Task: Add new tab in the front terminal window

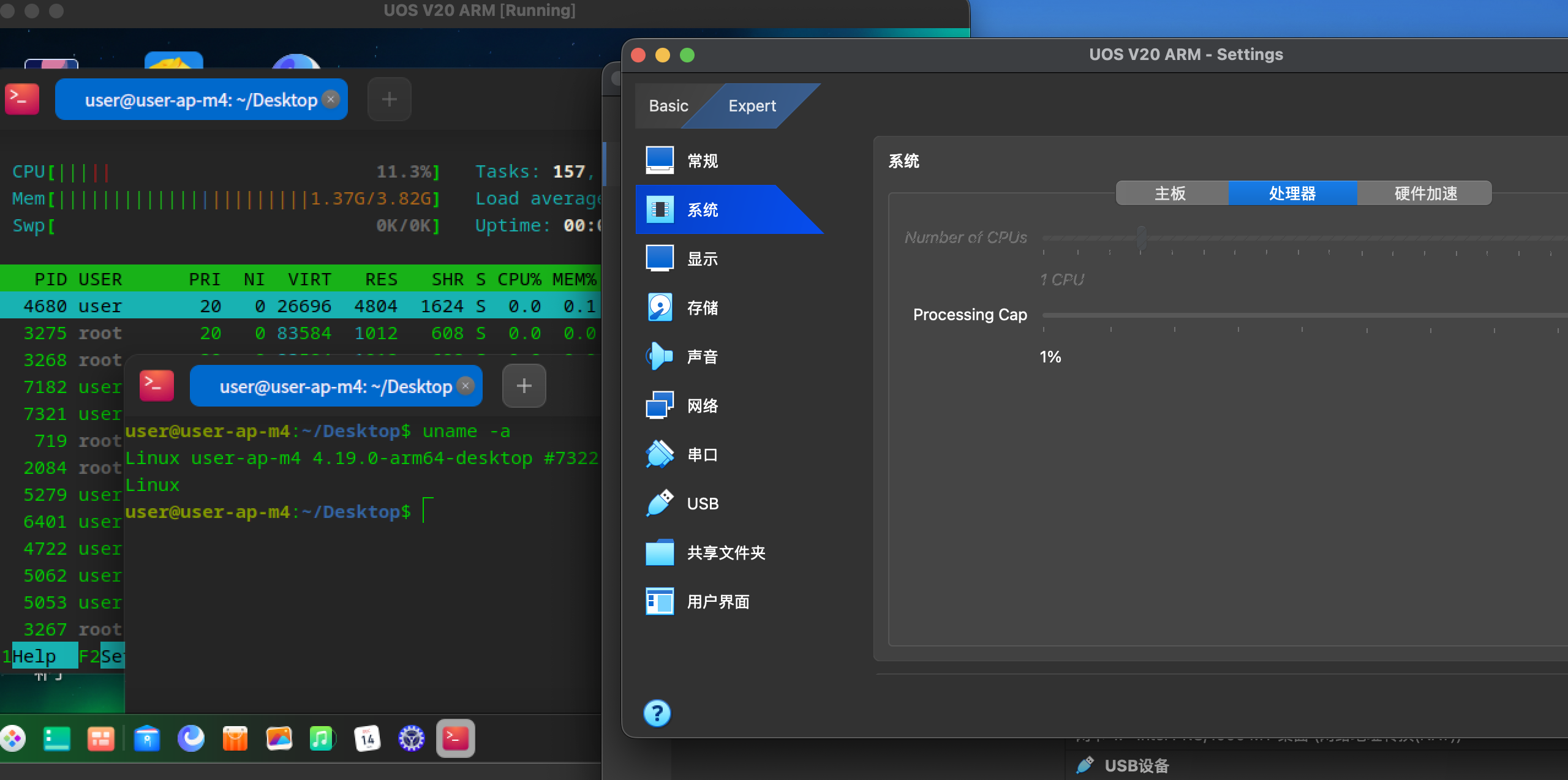Action: 524,386
